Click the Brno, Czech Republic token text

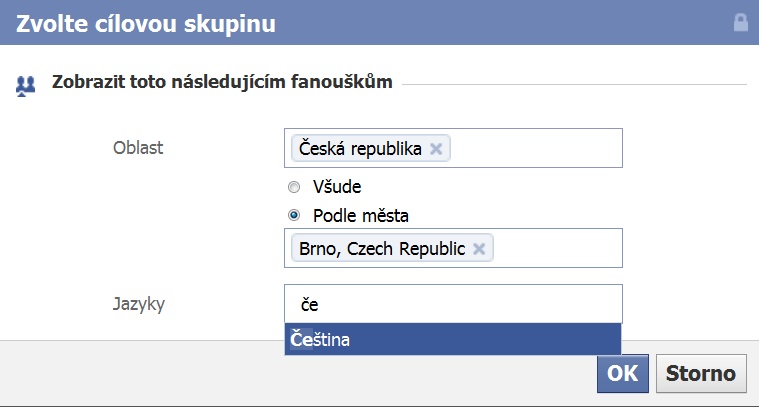pos(382,249)
